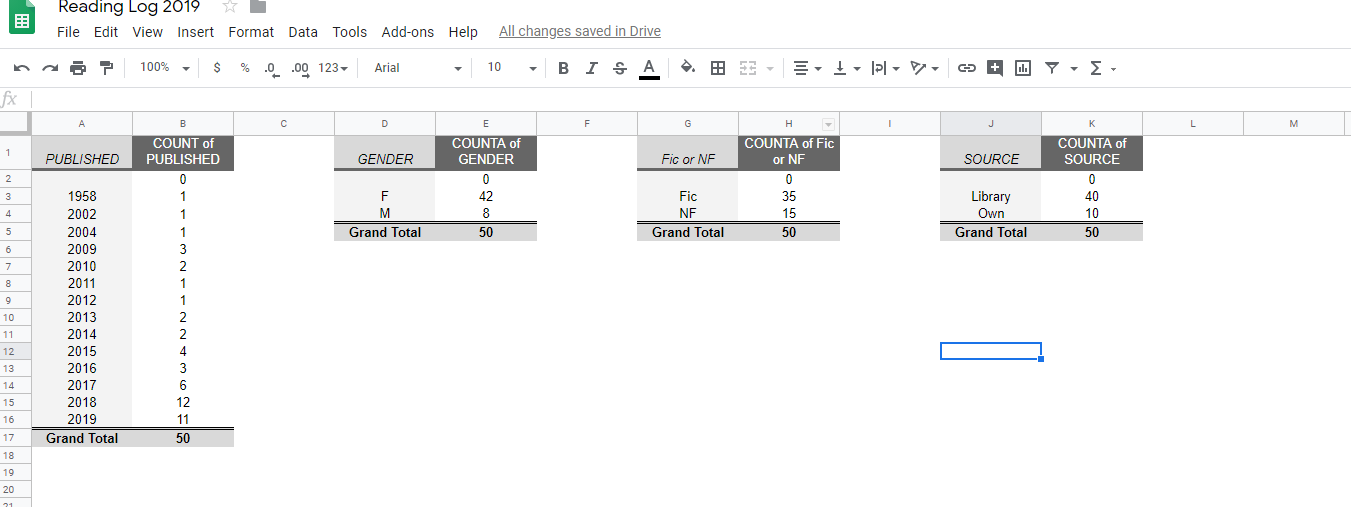Toggle italic formatting
This screenshot has width=1351, height=507.
click(x=591, y=68)
